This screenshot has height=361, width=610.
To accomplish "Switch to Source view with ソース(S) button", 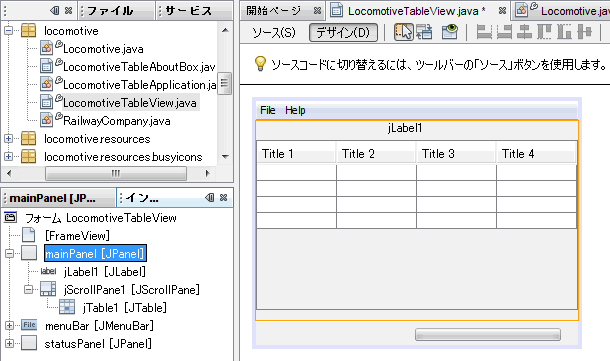I will pyautogui.click(x=274, y=32).
